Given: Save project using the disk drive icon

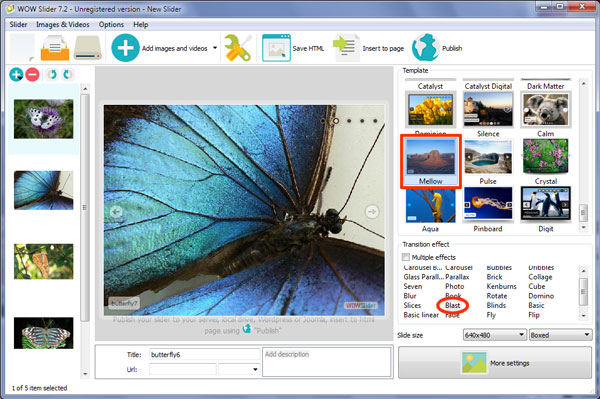Looking at the screenshot, I should pos(88,48).
